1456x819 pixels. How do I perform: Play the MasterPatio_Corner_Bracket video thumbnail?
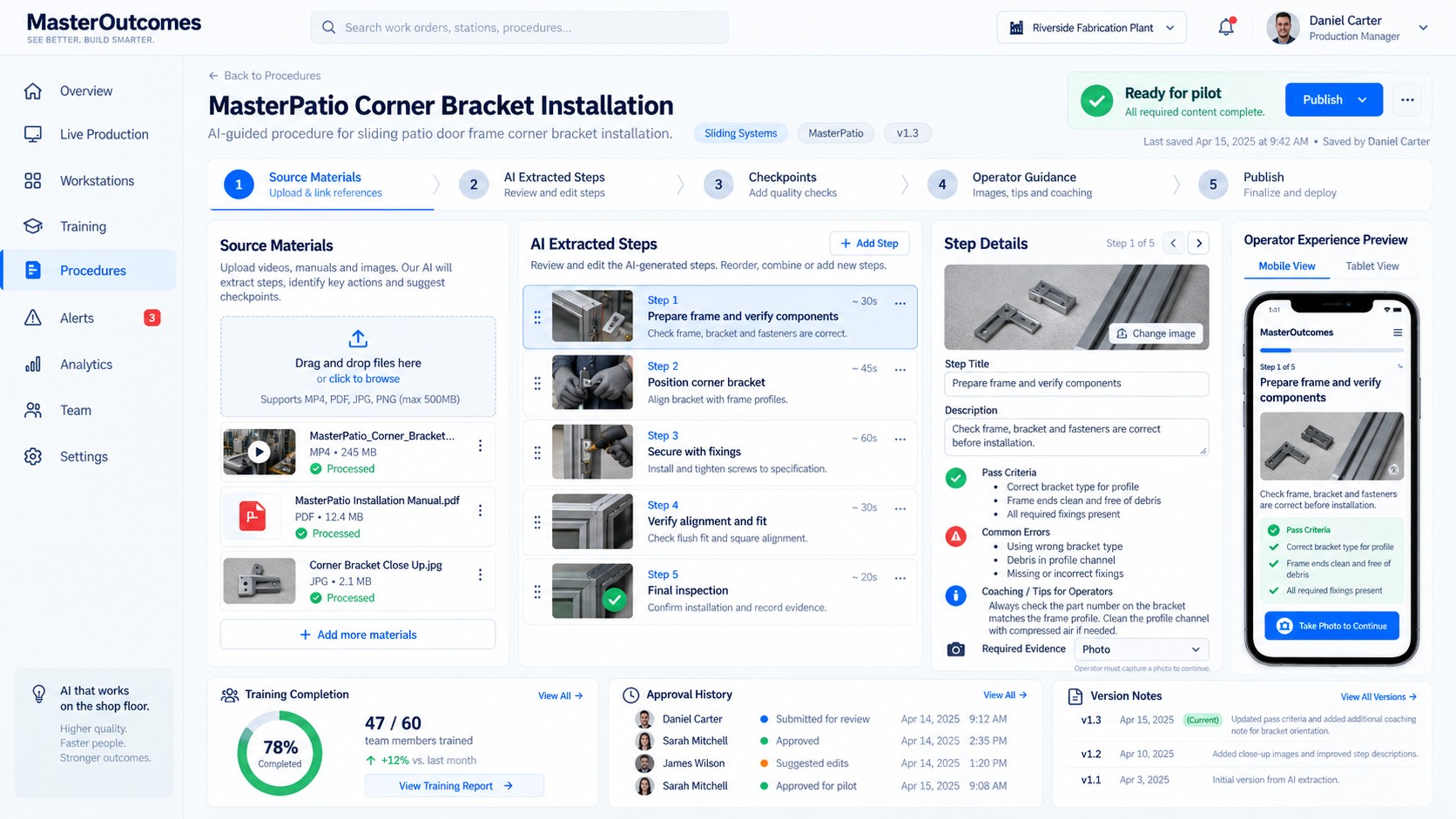(x=259, y=452)
